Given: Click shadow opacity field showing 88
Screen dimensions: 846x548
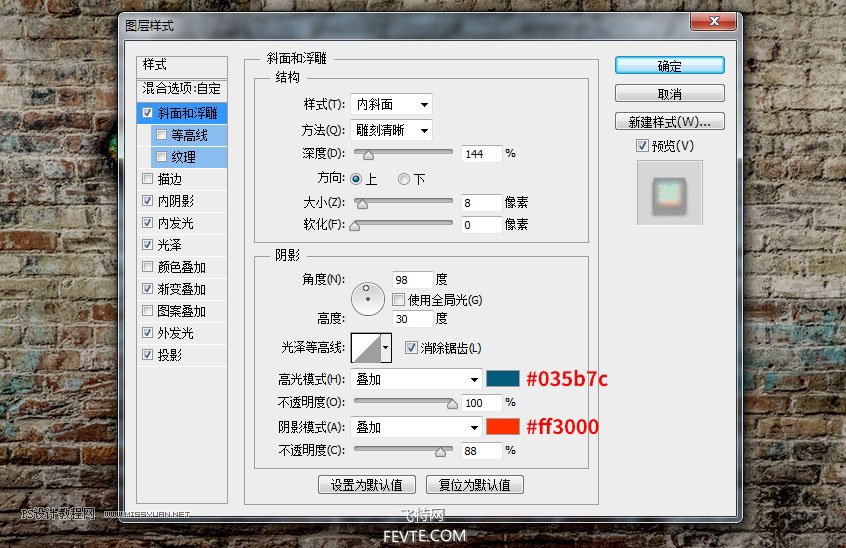Looking at the screenshot, I should click(481, 451).
